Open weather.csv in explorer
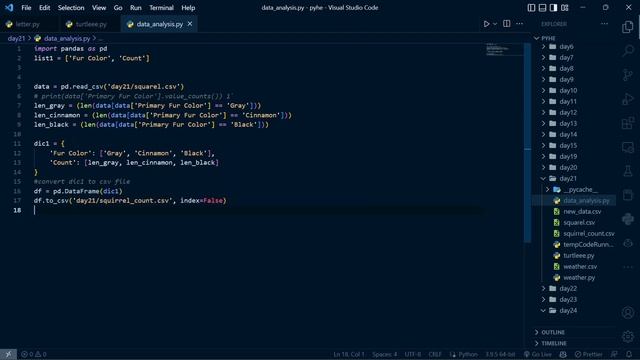Screen dimensions: 640x360 click(x=580, y=267)
